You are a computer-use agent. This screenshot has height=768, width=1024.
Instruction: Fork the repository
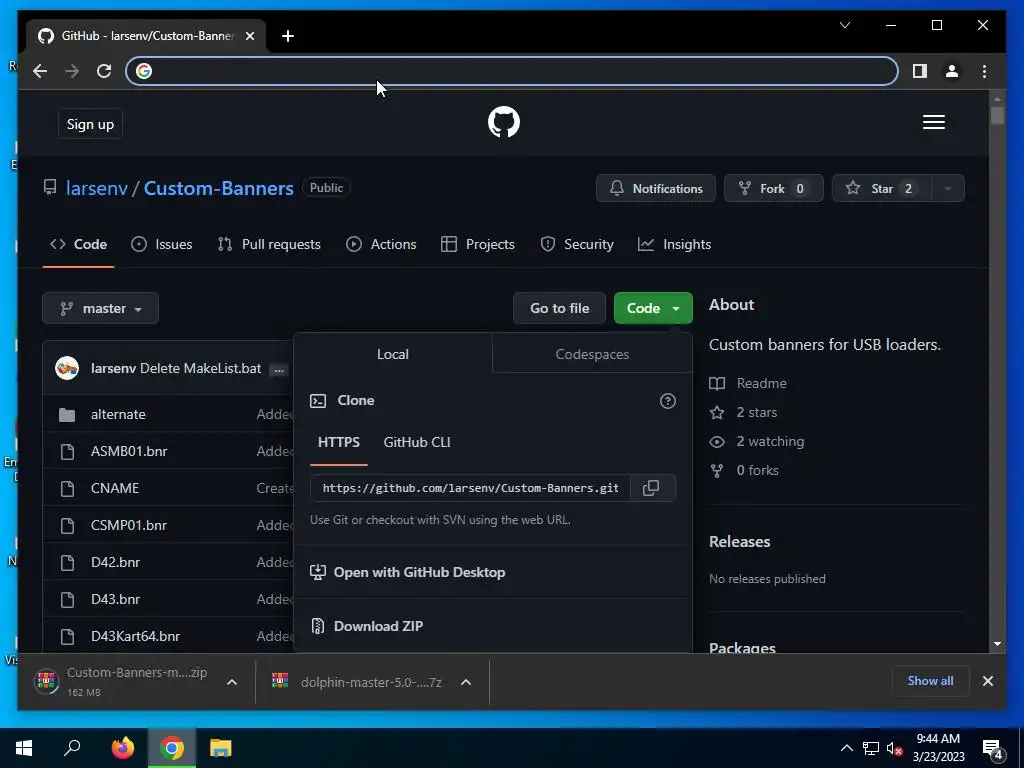coord(774,189)
